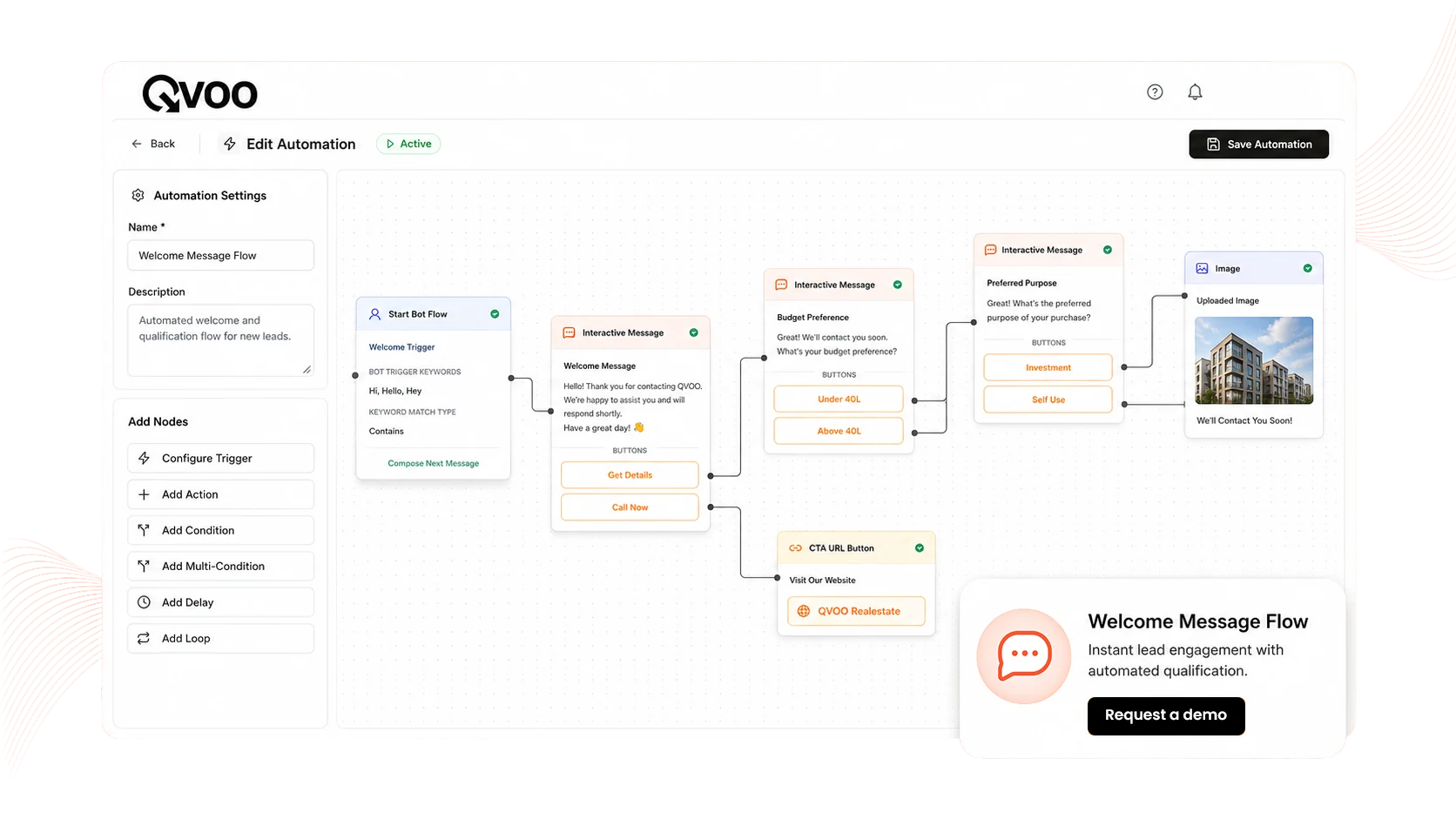Click the 'Uploaded Image' label
Screen dimensions: 1456x819
[x=1227, y=300]
